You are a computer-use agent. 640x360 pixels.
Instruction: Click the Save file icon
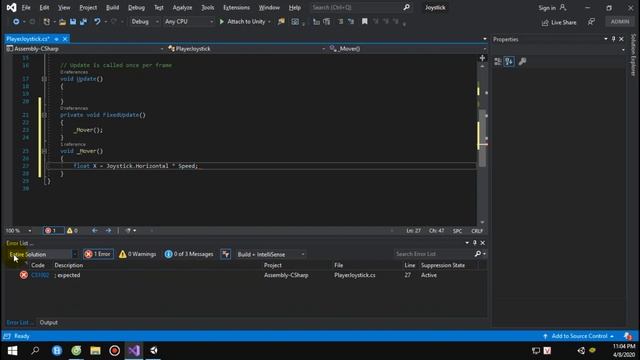(x=73, y=22)
